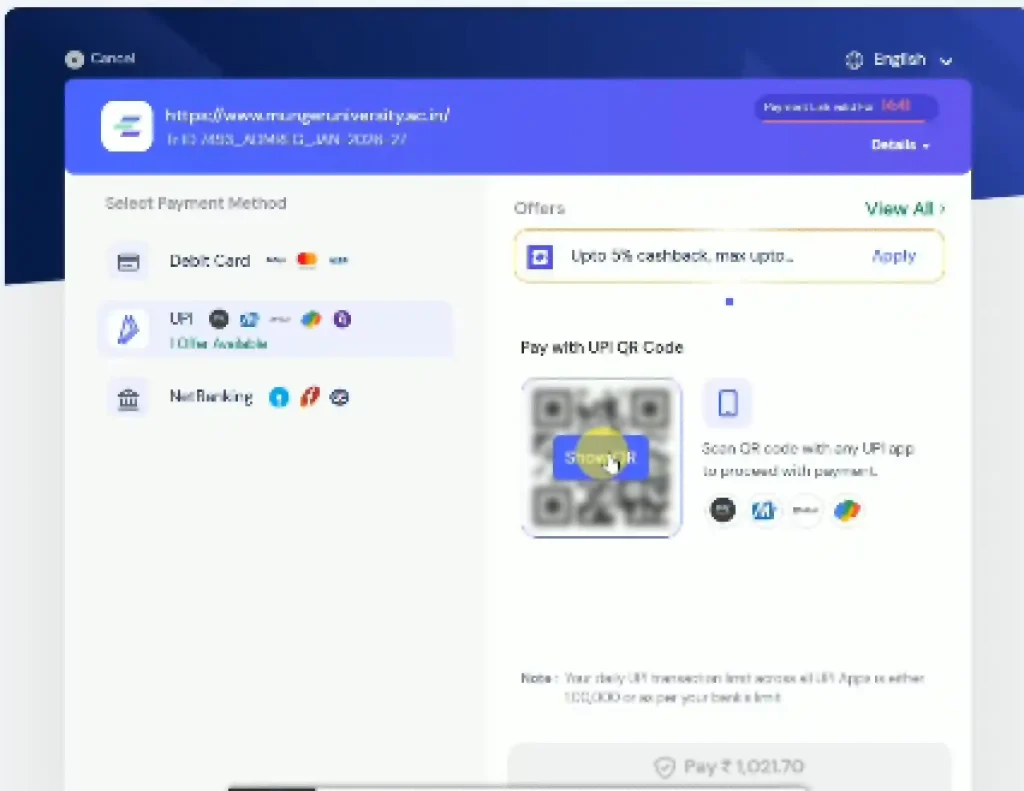Click the white round app icon under scan instructions
The width and height of the screenshot is (1024, 791).
coord(805,509)
